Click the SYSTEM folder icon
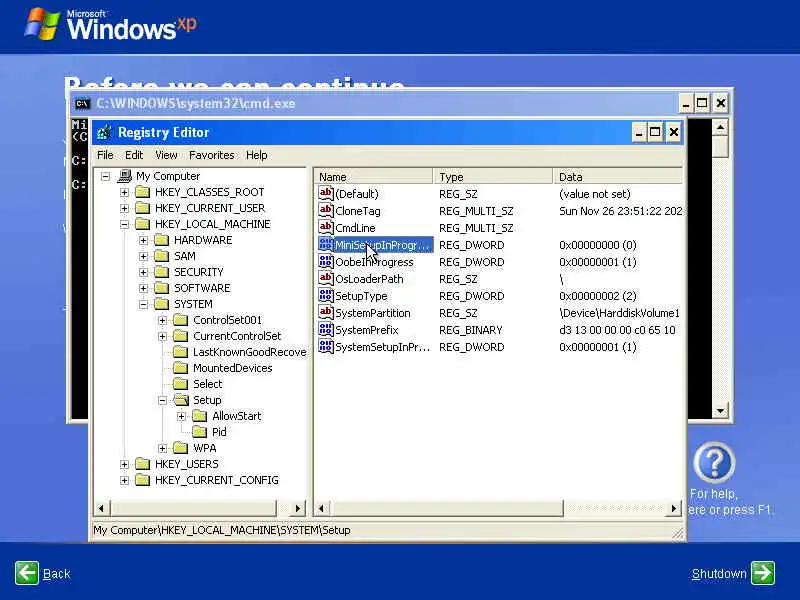This screenshot has height=600, width=800. coord(162,304)
